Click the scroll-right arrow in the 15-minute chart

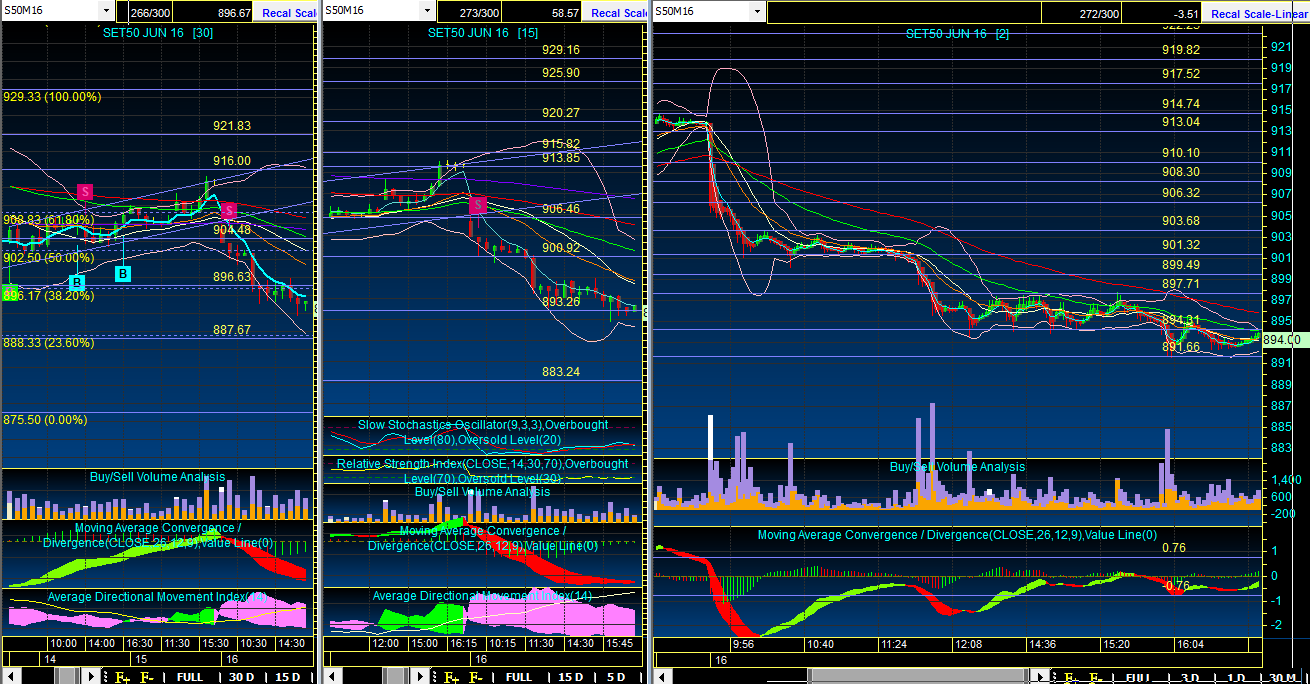pos(419,677)
